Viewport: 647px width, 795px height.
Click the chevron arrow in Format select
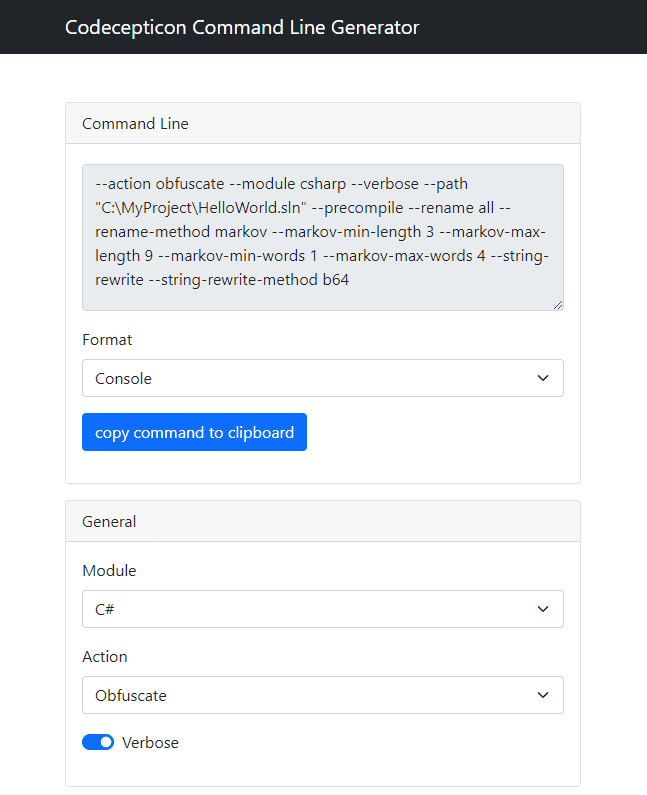(543, 378)
